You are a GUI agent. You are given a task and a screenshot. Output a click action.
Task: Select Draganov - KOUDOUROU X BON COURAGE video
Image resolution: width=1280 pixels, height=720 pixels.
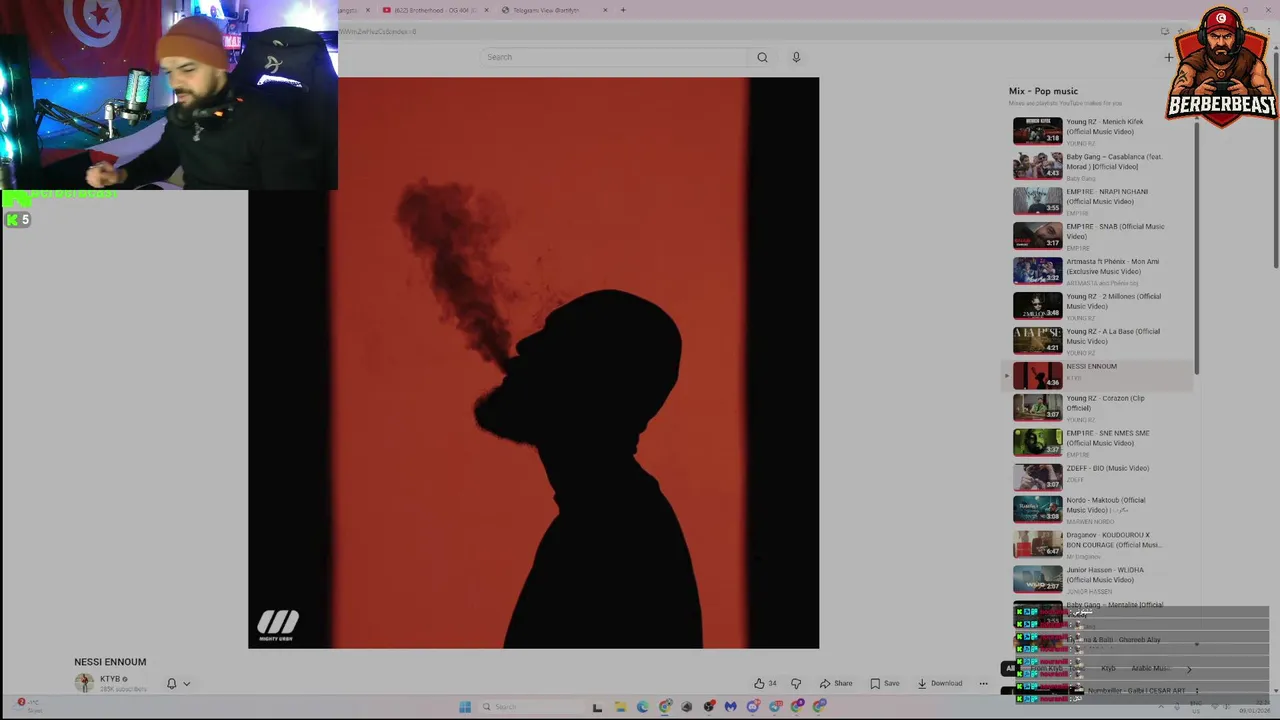click(x=1098, y=545)
